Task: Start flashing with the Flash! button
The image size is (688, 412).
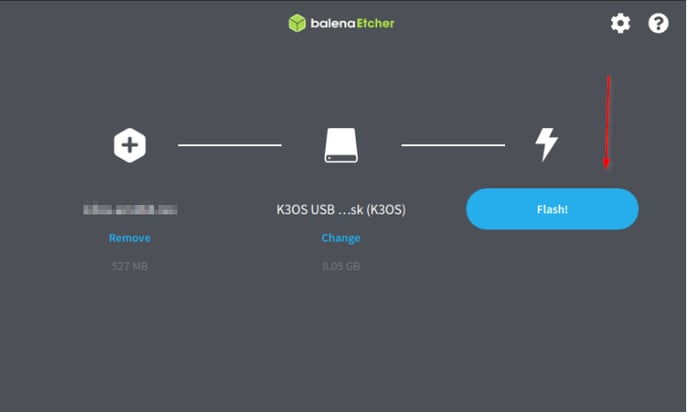Action: (x=552, y=209)
